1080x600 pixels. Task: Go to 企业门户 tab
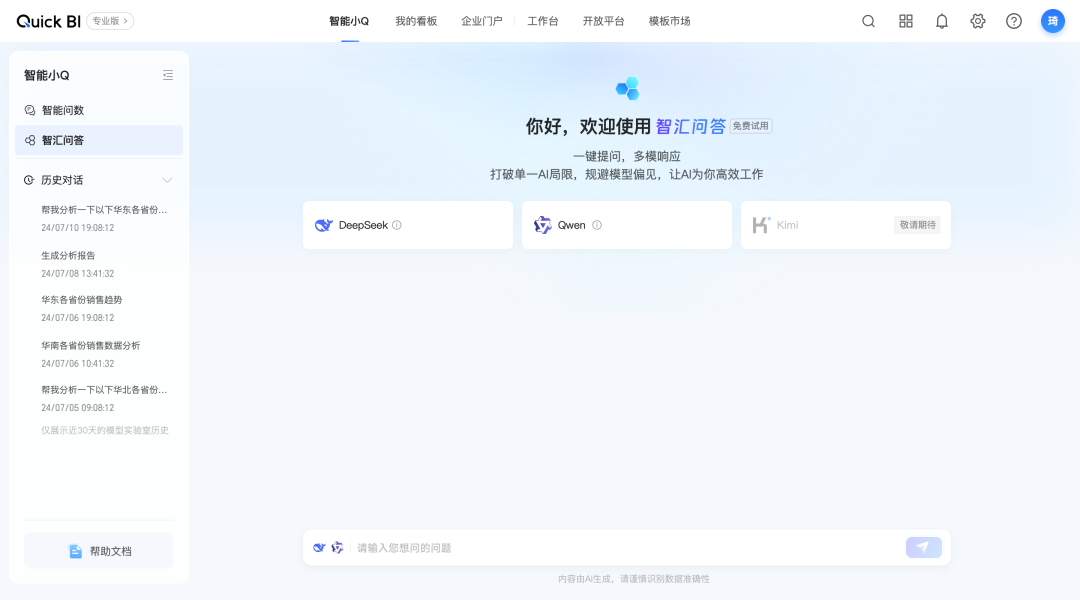click(x=481, y=21)
